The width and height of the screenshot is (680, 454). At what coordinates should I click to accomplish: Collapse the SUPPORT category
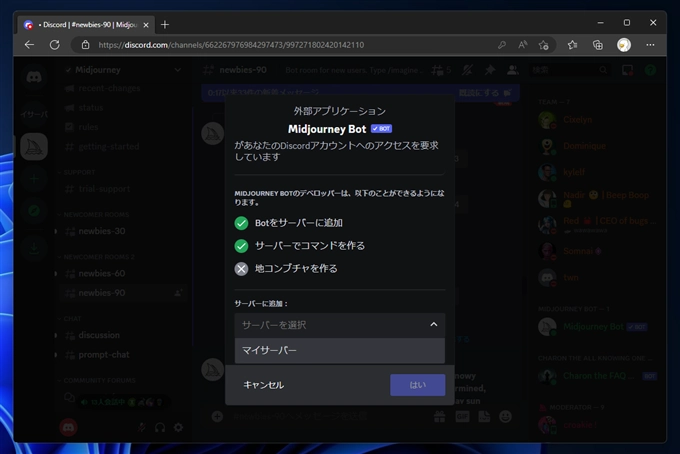(x=76, y=172)
